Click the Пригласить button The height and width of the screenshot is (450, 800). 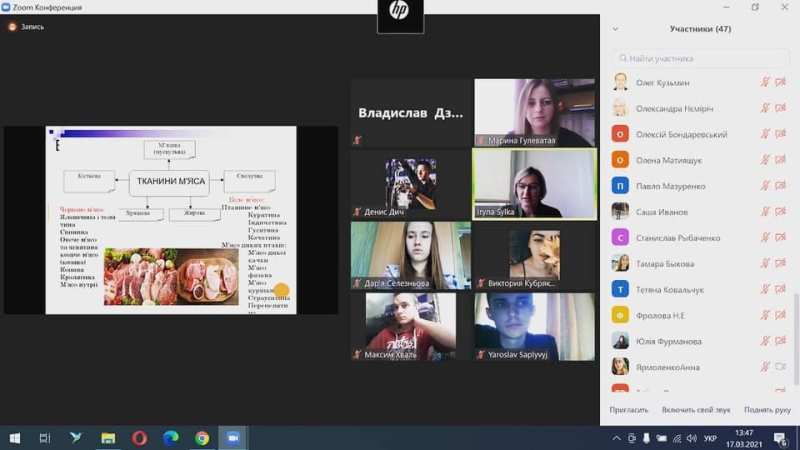coord(629,410)
